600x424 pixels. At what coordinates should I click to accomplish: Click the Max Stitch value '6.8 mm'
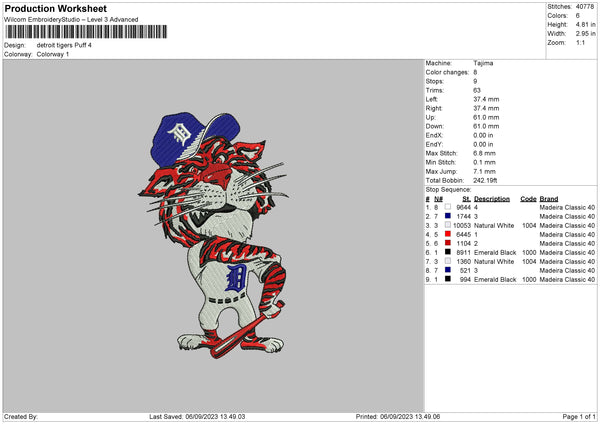484,153
